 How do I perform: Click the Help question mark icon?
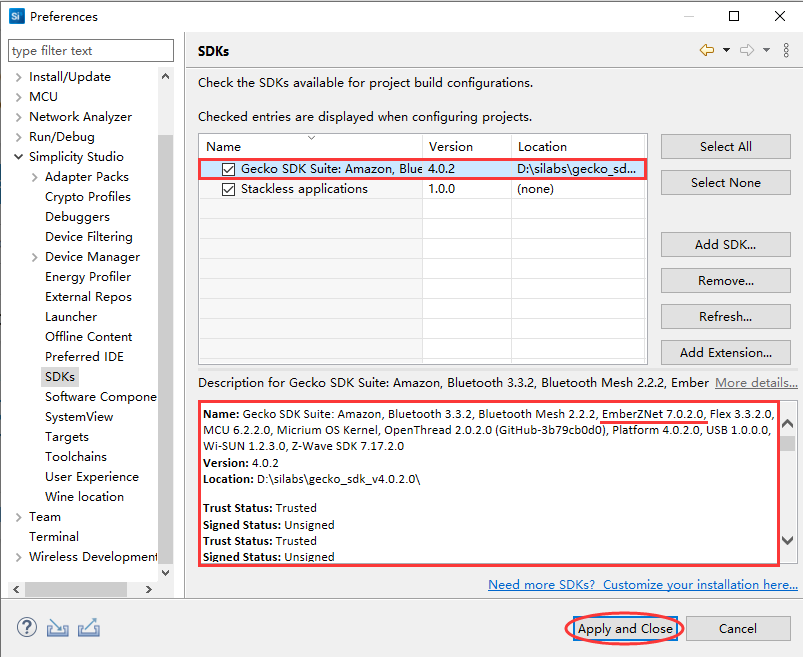click(x=27, y=627)
